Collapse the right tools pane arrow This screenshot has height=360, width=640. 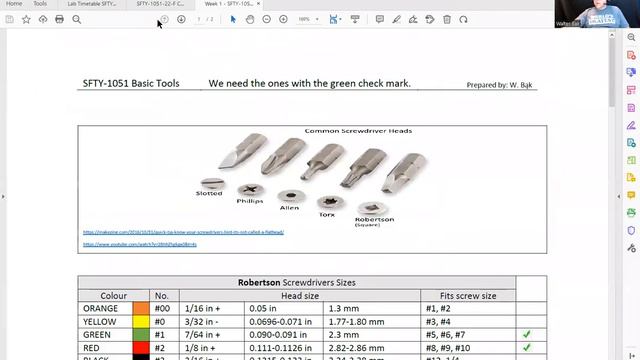pos(619,197)
